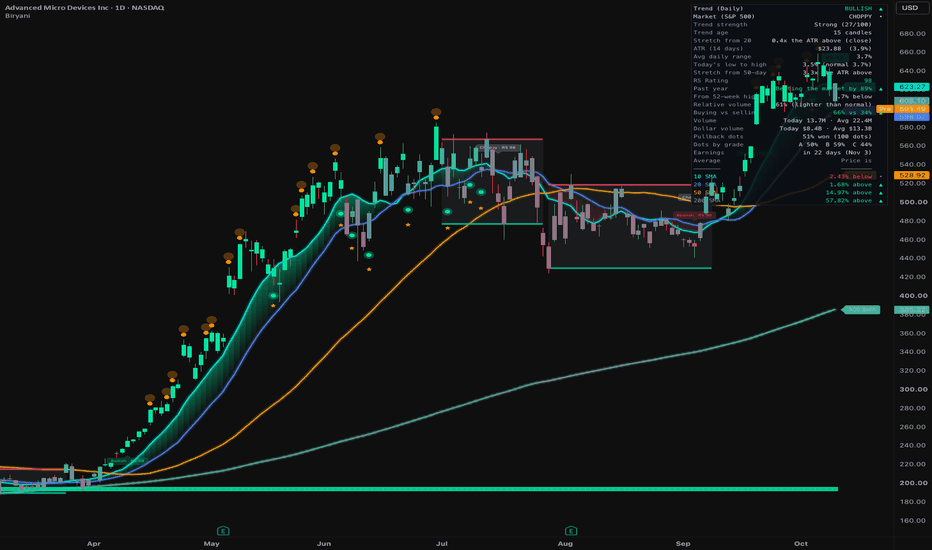
Task: Select the red resistance line above July range
Action: tap(492, 139)
